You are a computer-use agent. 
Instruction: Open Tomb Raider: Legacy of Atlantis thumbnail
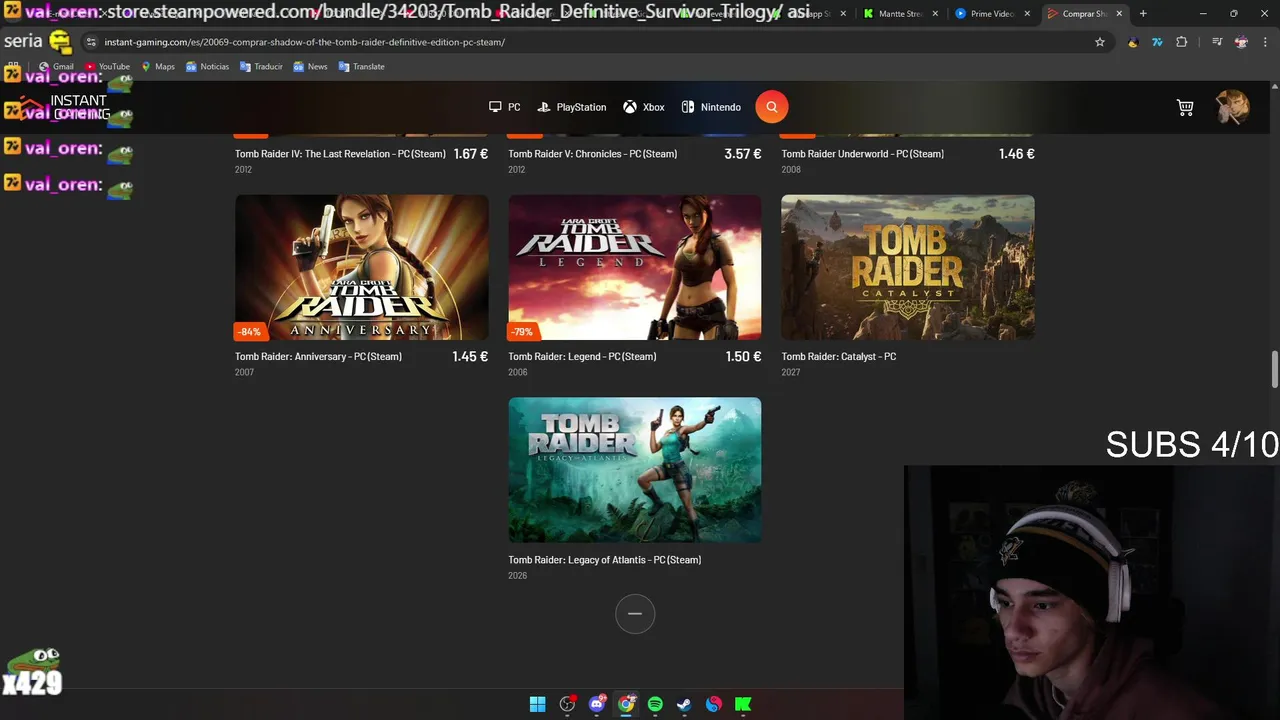tap(635, 470)
